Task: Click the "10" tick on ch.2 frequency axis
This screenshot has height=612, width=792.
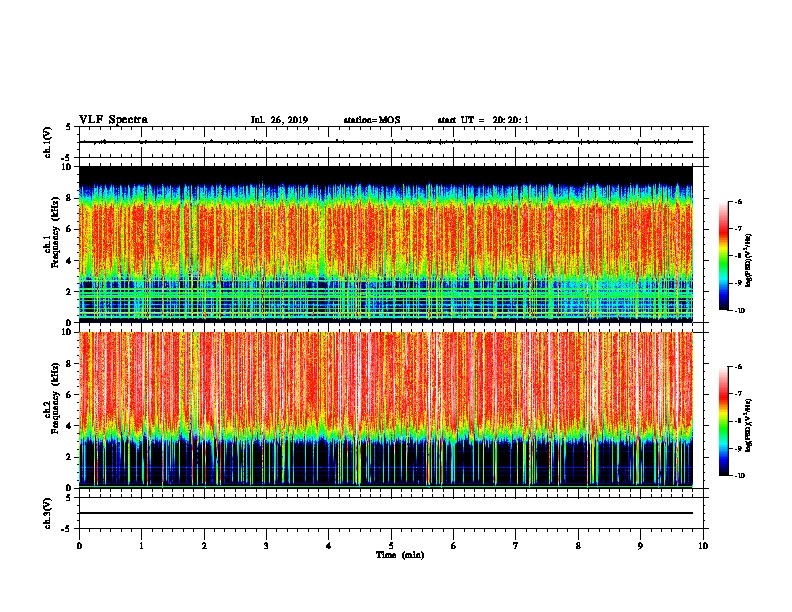Action: pyautogui.click(x=66, y=332)
